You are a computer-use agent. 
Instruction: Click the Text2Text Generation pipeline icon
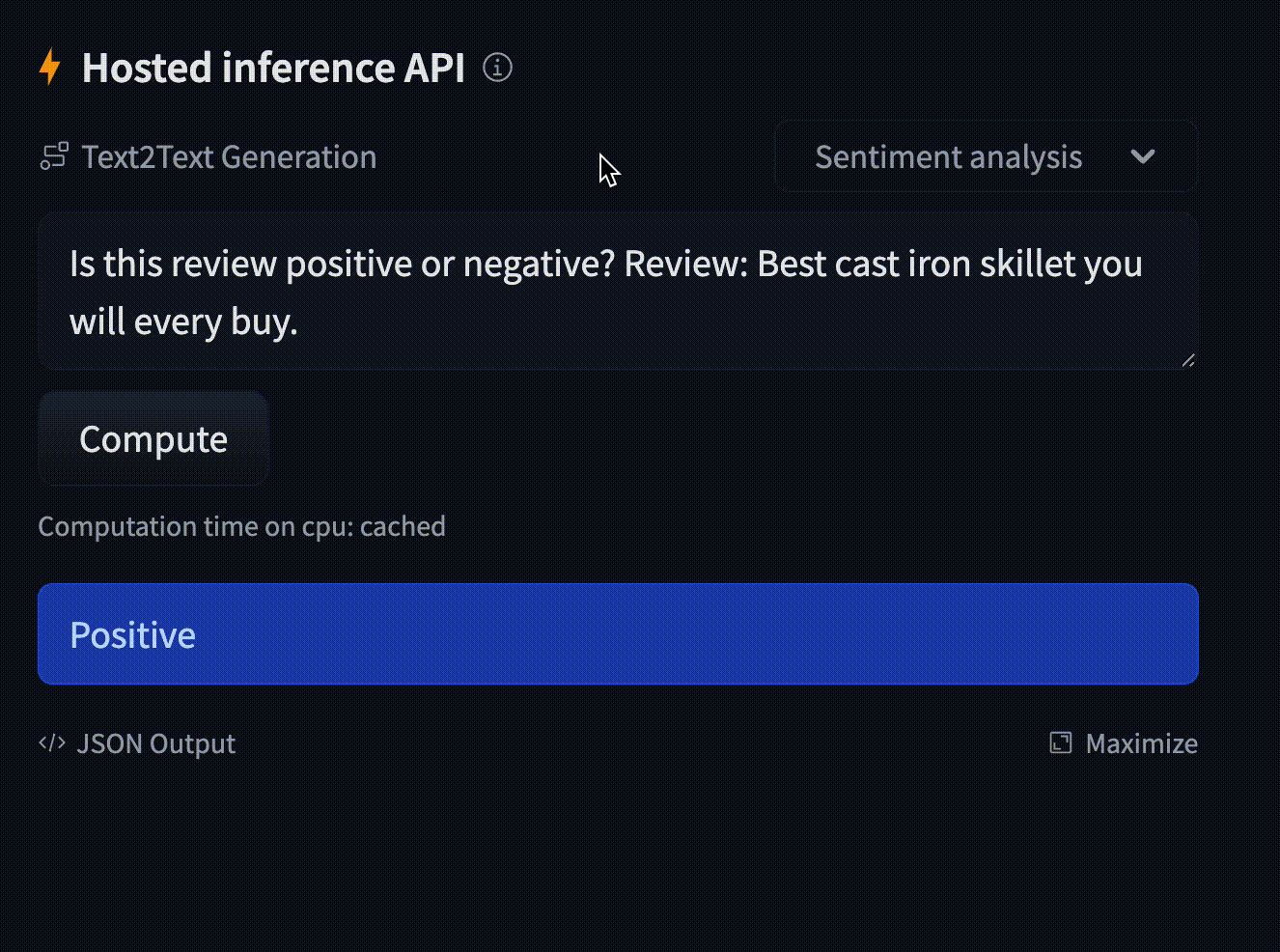(x=54, y=156)
